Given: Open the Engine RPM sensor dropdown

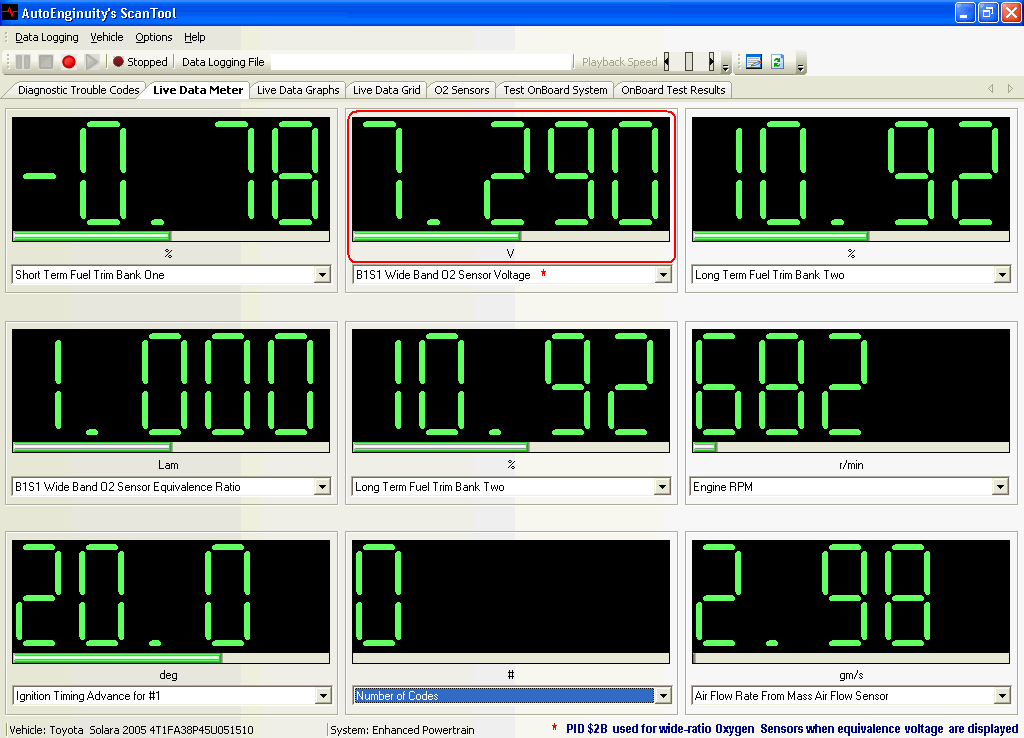Looking at the screenshot, I should point(1000,487).
